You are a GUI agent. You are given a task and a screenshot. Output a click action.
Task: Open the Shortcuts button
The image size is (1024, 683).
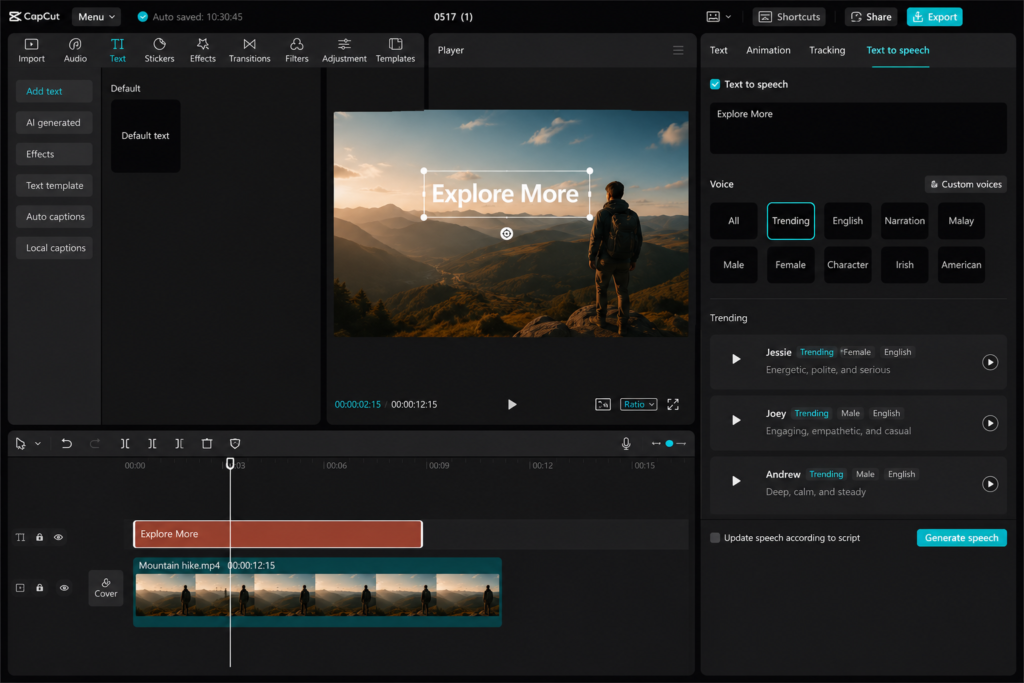(789, 17)
